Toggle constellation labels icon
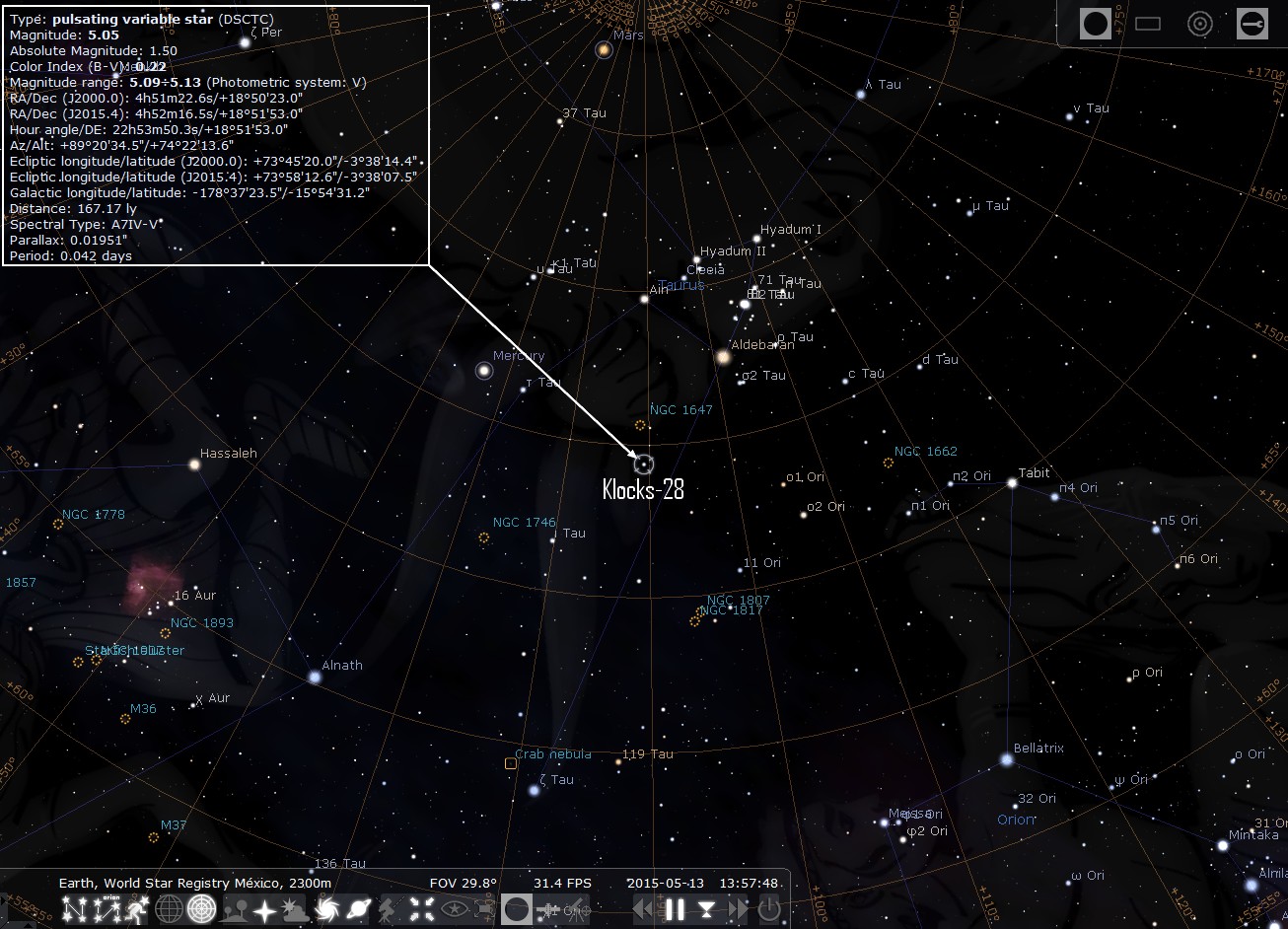This screenshot has width=1288, height=929. [106, 909]
